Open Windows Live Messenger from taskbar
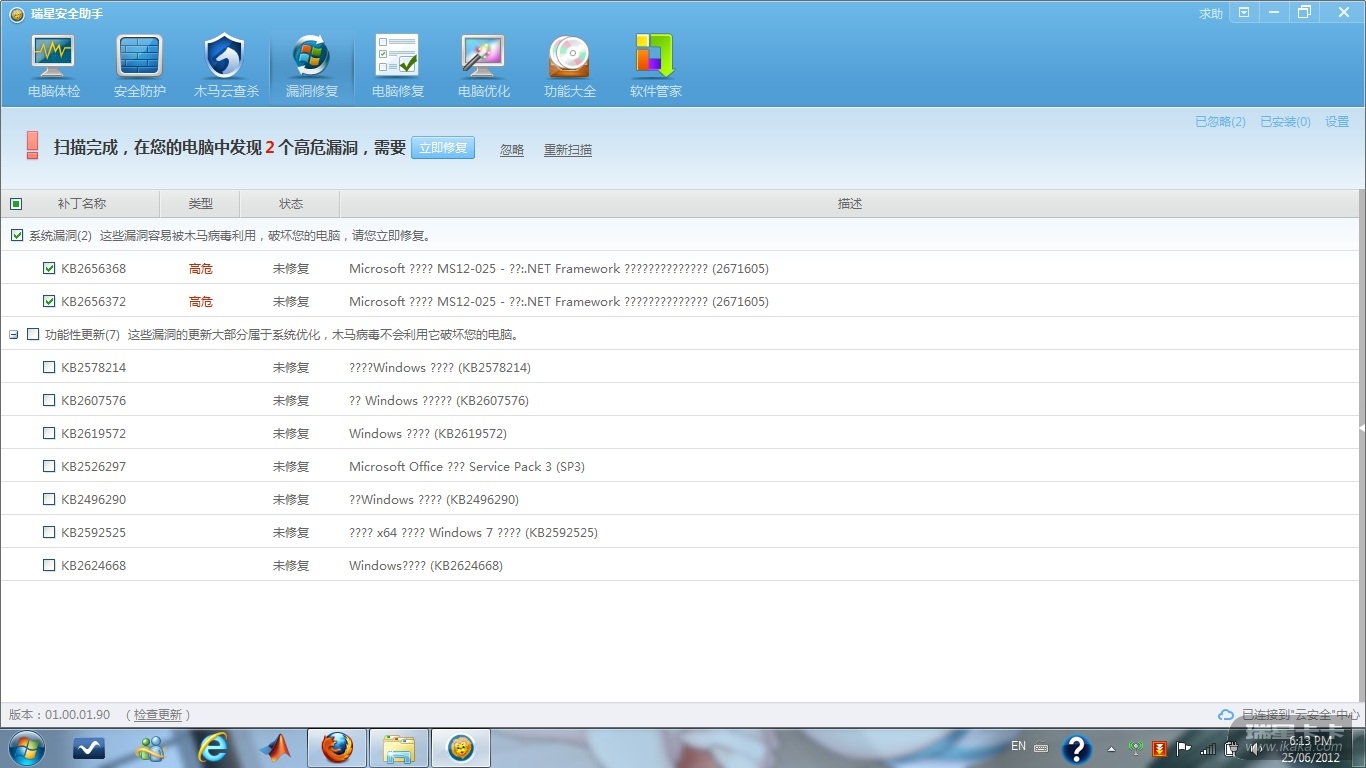1366x768 pixels. 151,748
